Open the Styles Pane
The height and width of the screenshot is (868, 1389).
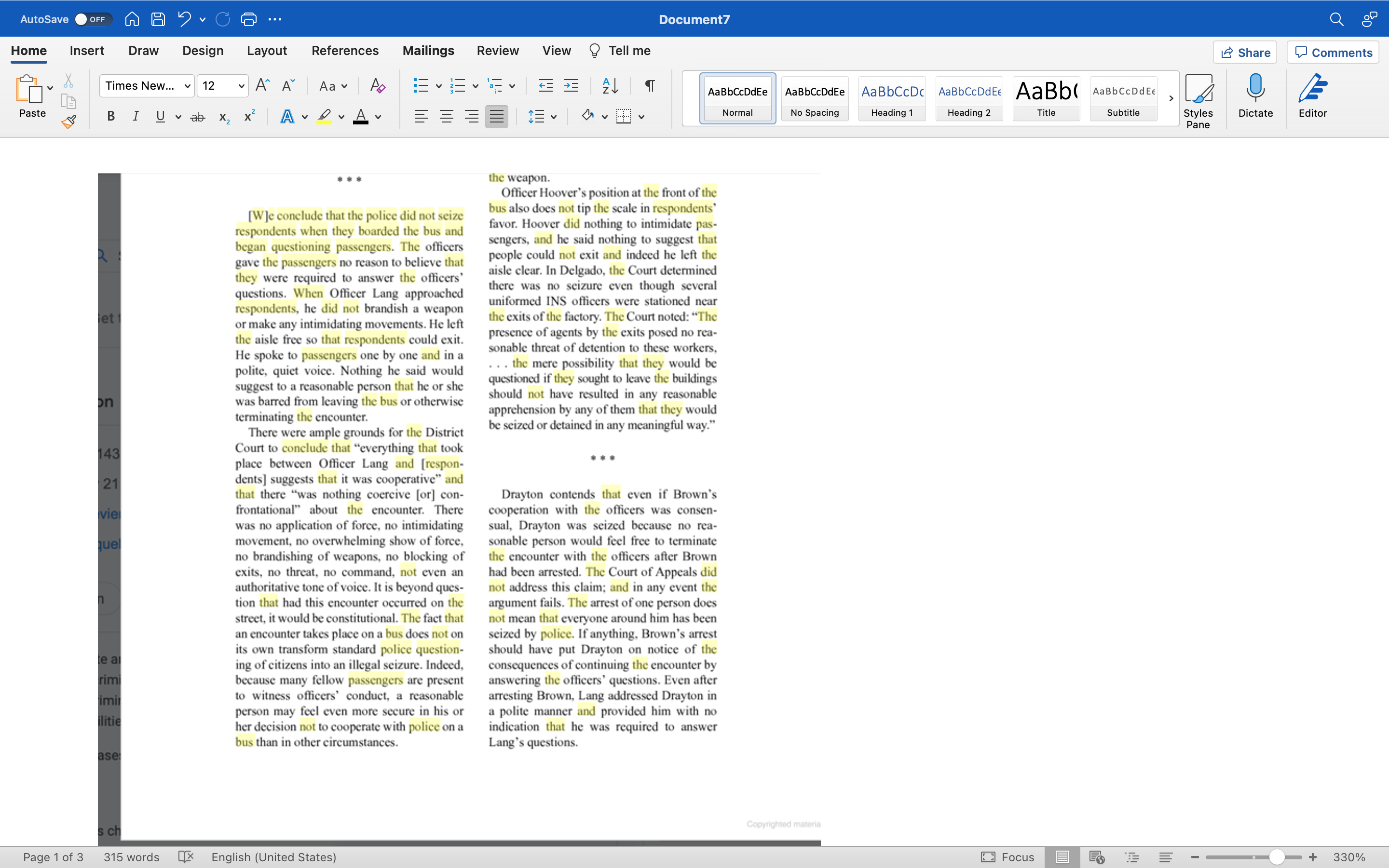pos(1198,101)
